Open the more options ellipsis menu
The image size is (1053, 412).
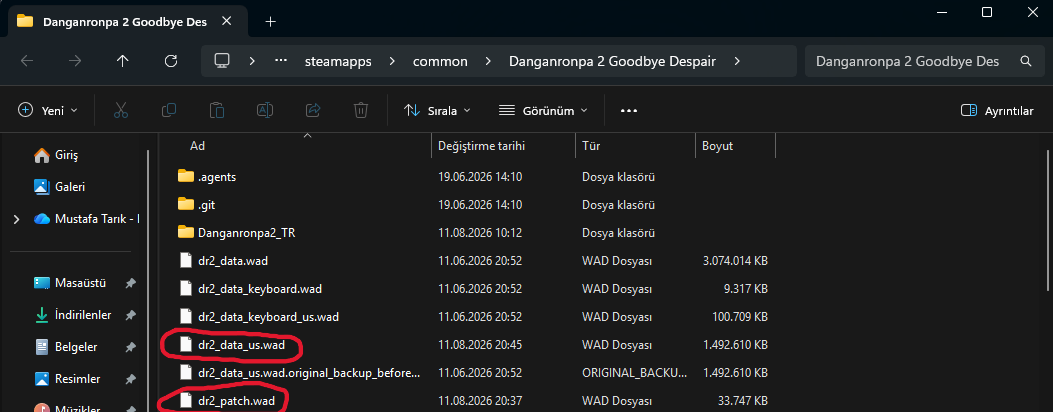(629, 110)
